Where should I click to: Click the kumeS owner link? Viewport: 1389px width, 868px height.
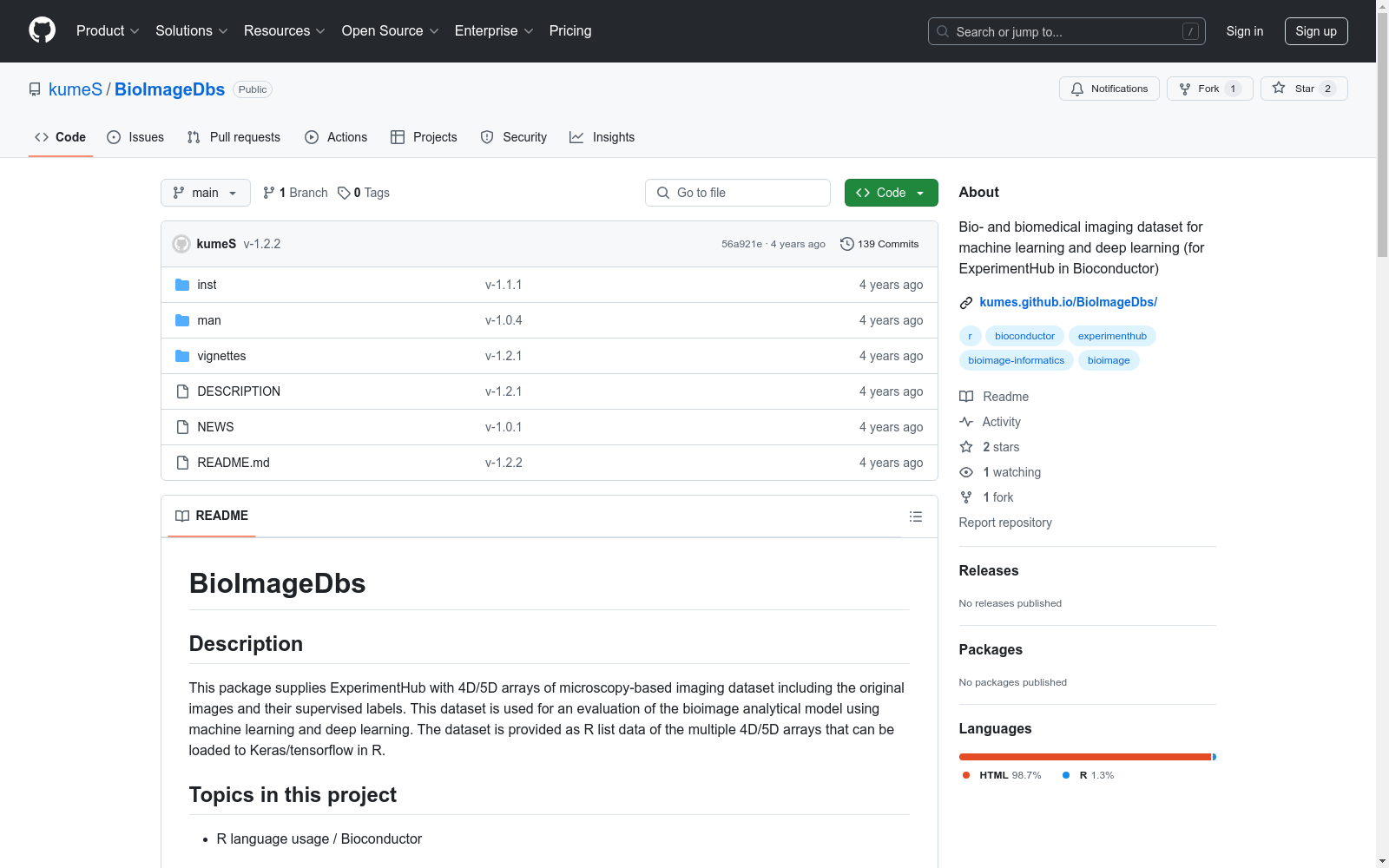pyautogui.click(x=76, y=89)
